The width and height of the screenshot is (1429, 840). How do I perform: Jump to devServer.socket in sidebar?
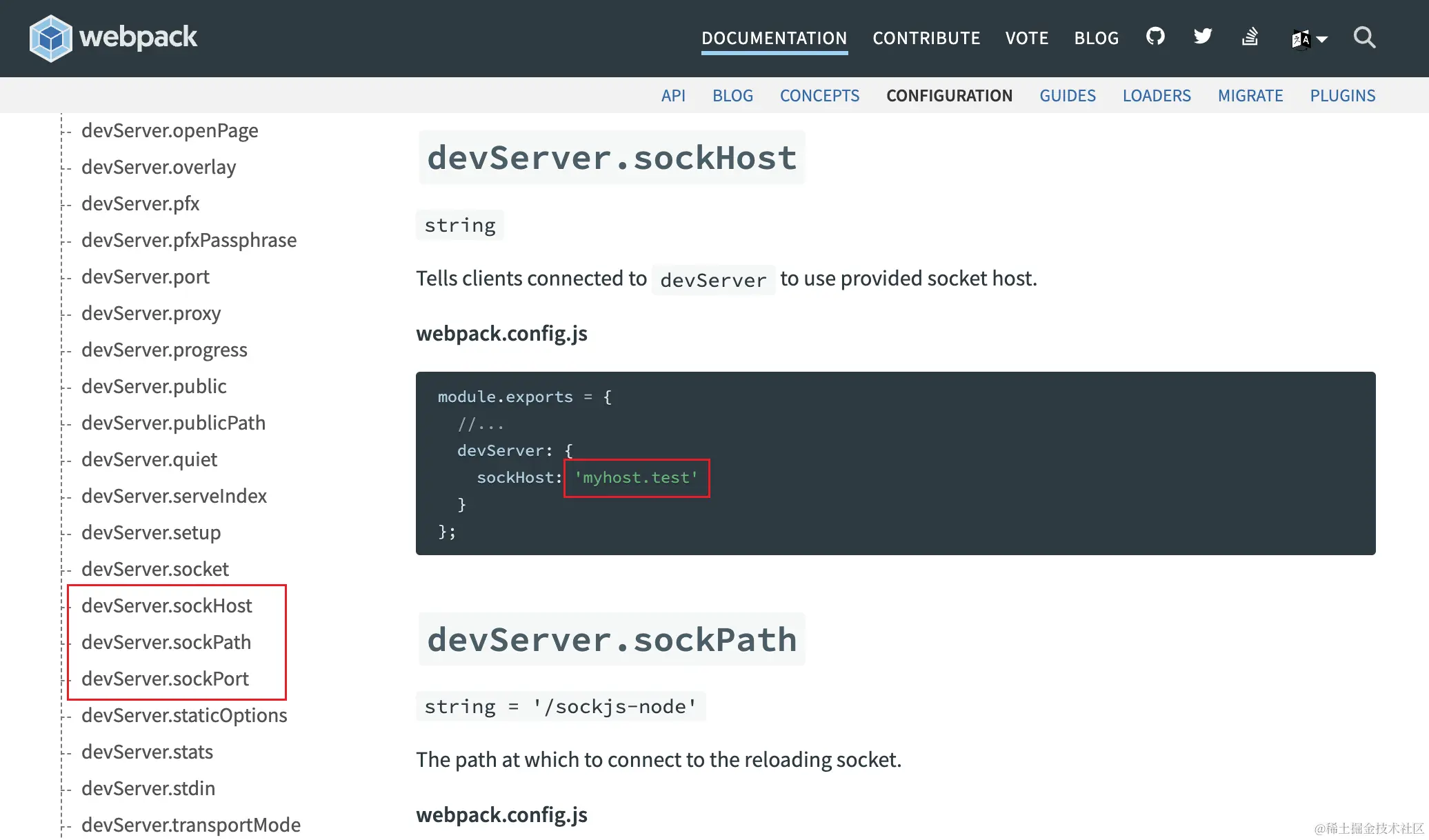154,569
